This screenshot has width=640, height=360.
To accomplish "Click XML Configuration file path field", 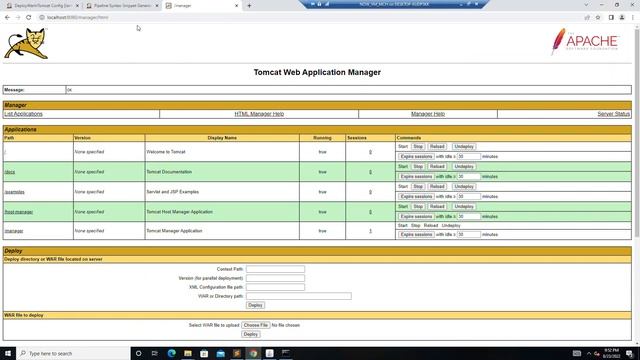I will [x=275, y=287].
